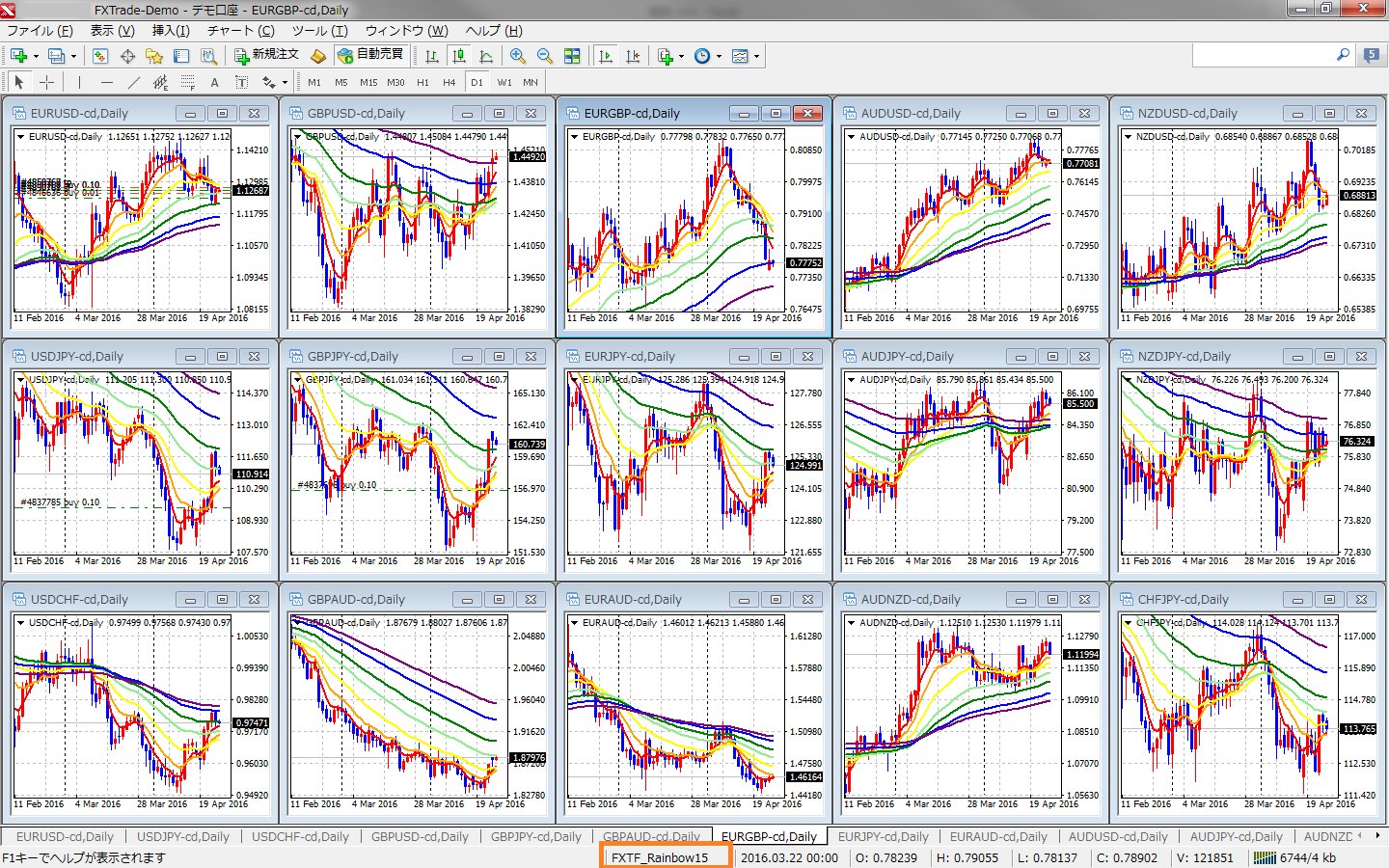Zoom in on the chart
This screenshot has width=1389, height=868.
tap(518, 56)
